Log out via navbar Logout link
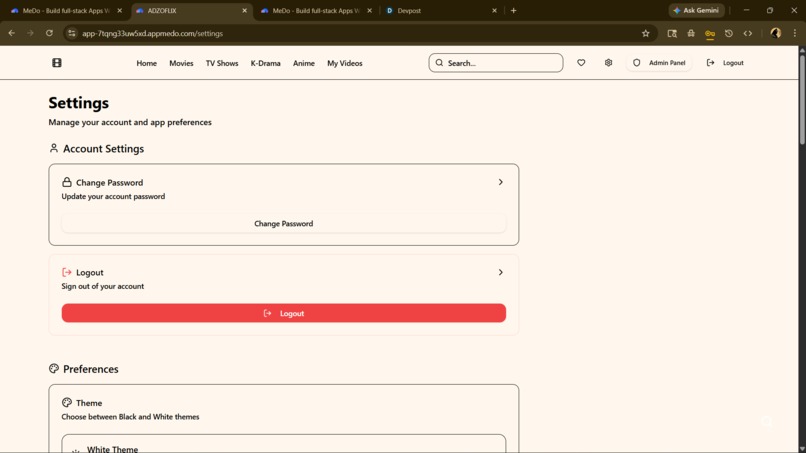The width and height of the screenshot is (806, 453). (725, 63)
